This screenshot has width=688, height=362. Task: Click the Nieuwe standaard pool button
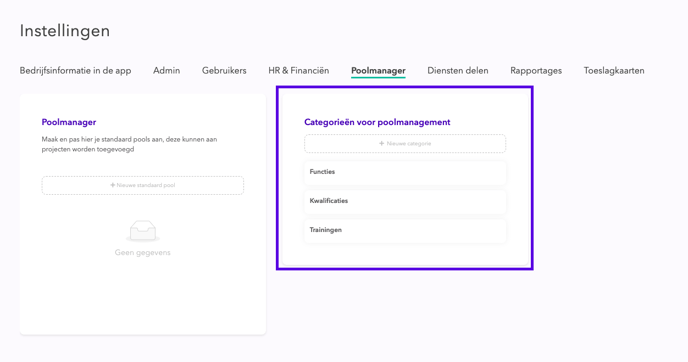[x=143, y=185]
